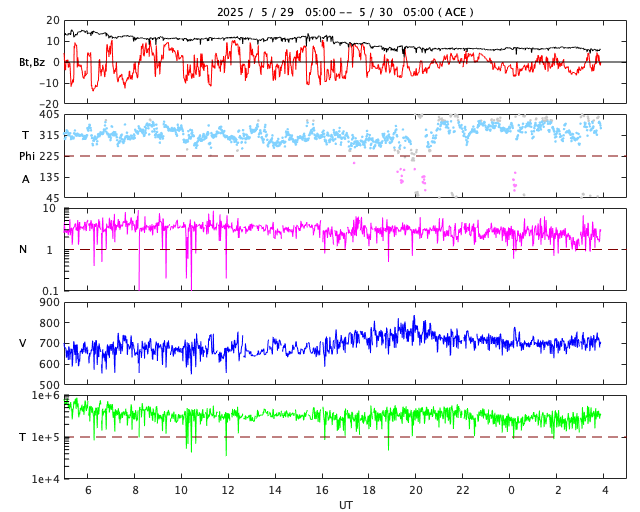Click the plot title date range with ACE

point(345,12)
